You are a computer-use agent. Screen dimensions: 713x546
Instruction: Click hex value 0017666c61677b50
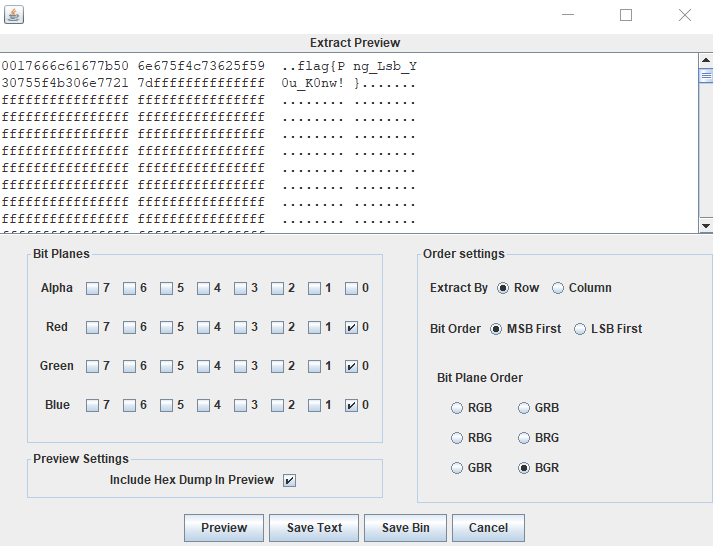click(65, 66)
